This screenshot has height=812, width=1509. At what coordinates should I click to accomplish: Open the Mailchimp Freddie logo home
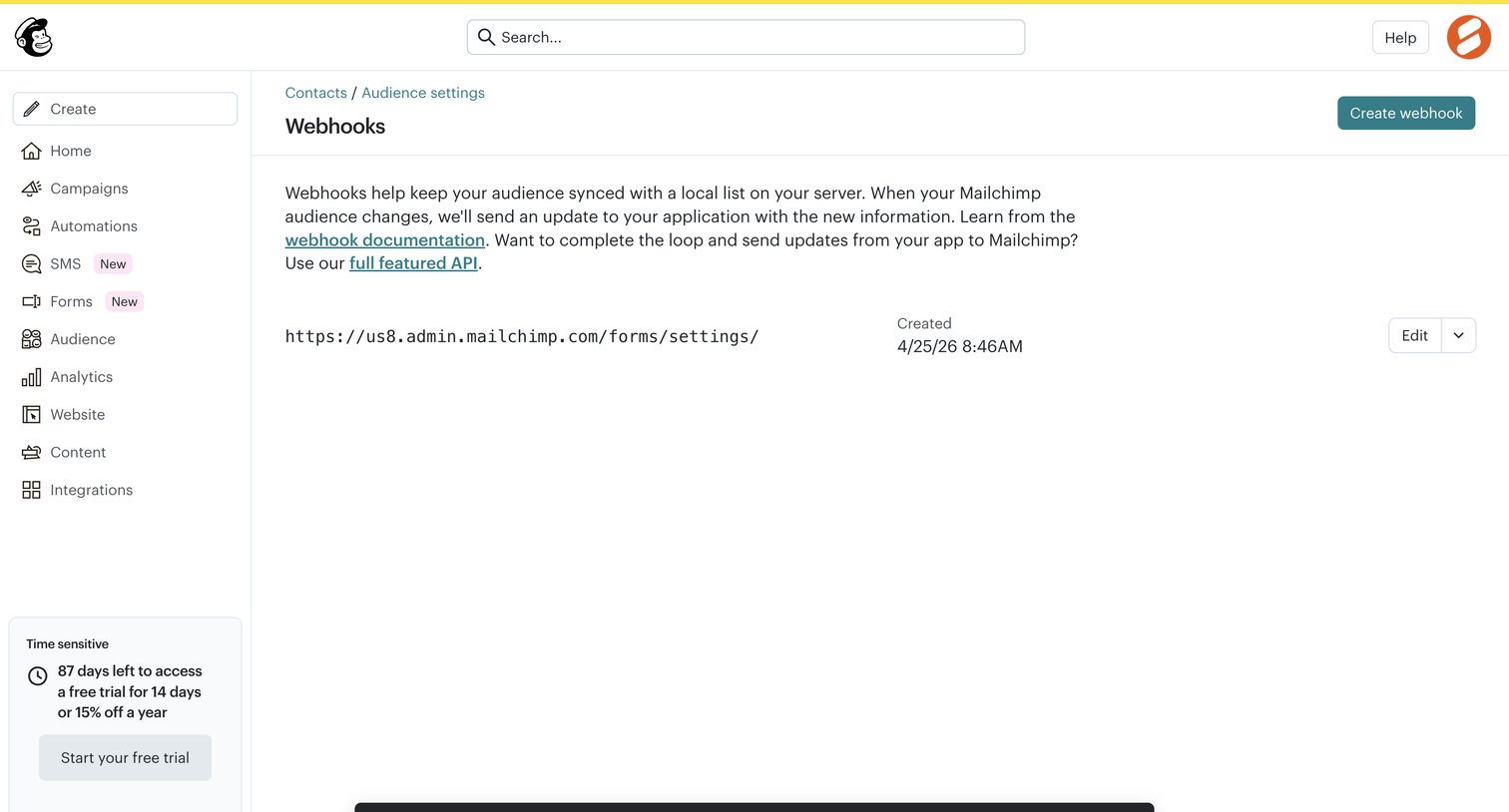coord(33,37)
